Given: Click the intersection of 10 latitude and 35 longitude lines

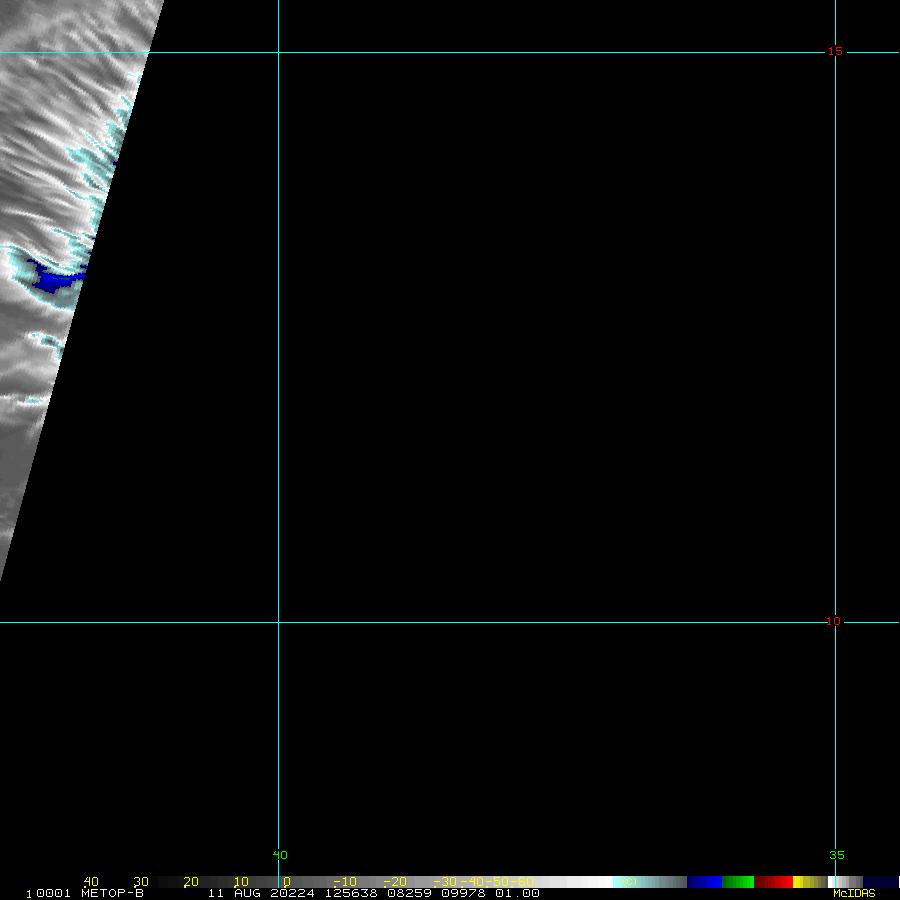Looking at the screenshot, I should (x=835, y=622).
